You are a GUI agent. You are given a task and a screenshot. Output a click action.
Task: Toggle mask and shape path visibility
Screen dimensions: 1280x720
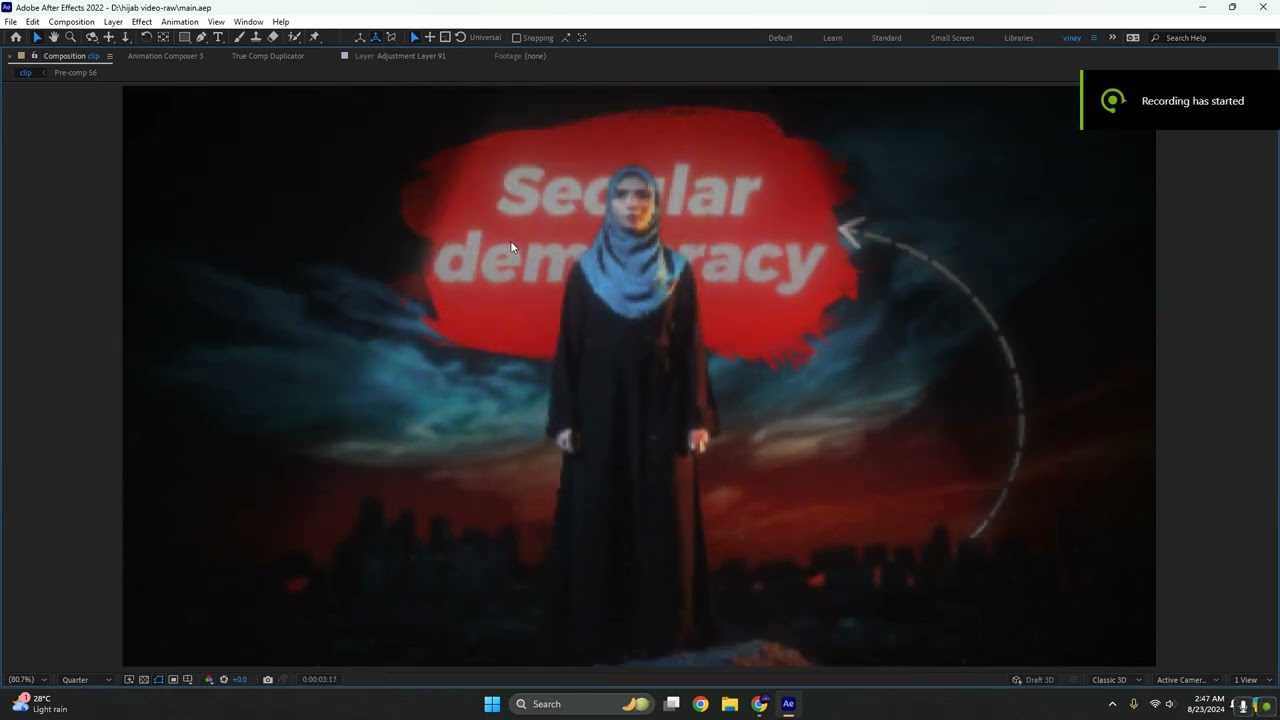click(158, 680)
